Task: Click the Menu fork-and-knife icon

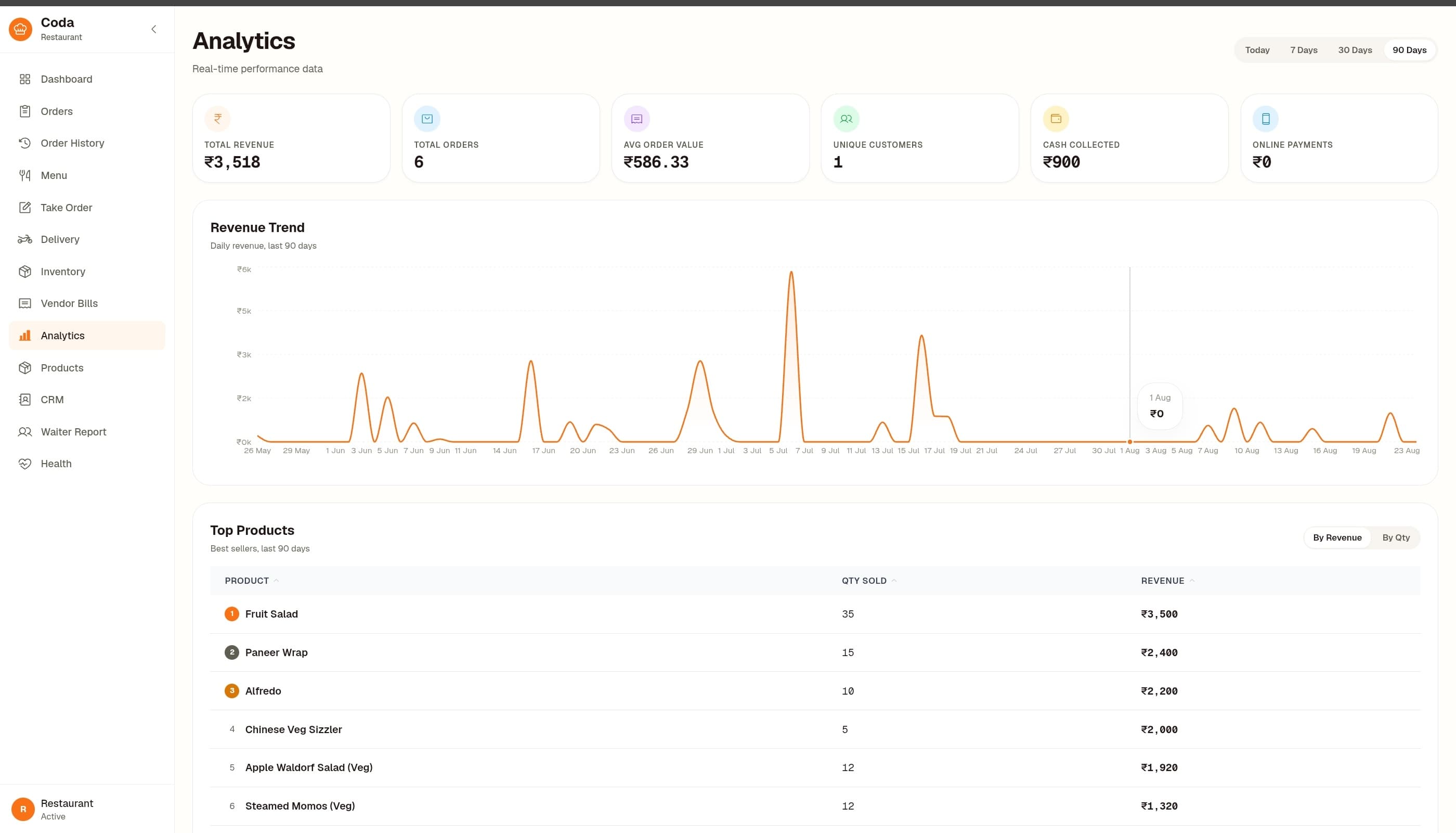Action: 24,175
